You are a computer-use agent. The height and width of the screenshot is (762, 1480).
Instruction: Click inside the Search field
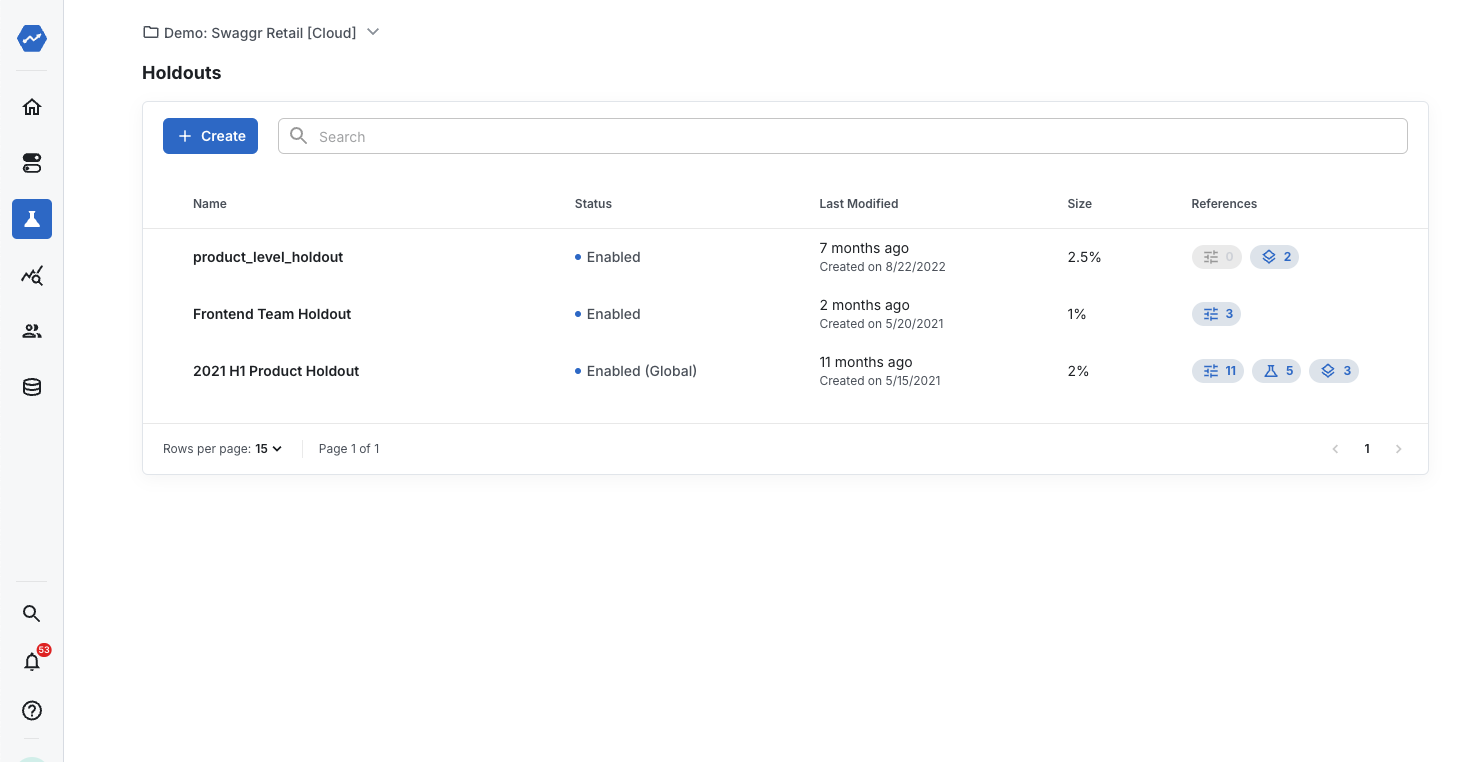pos(842,135)
